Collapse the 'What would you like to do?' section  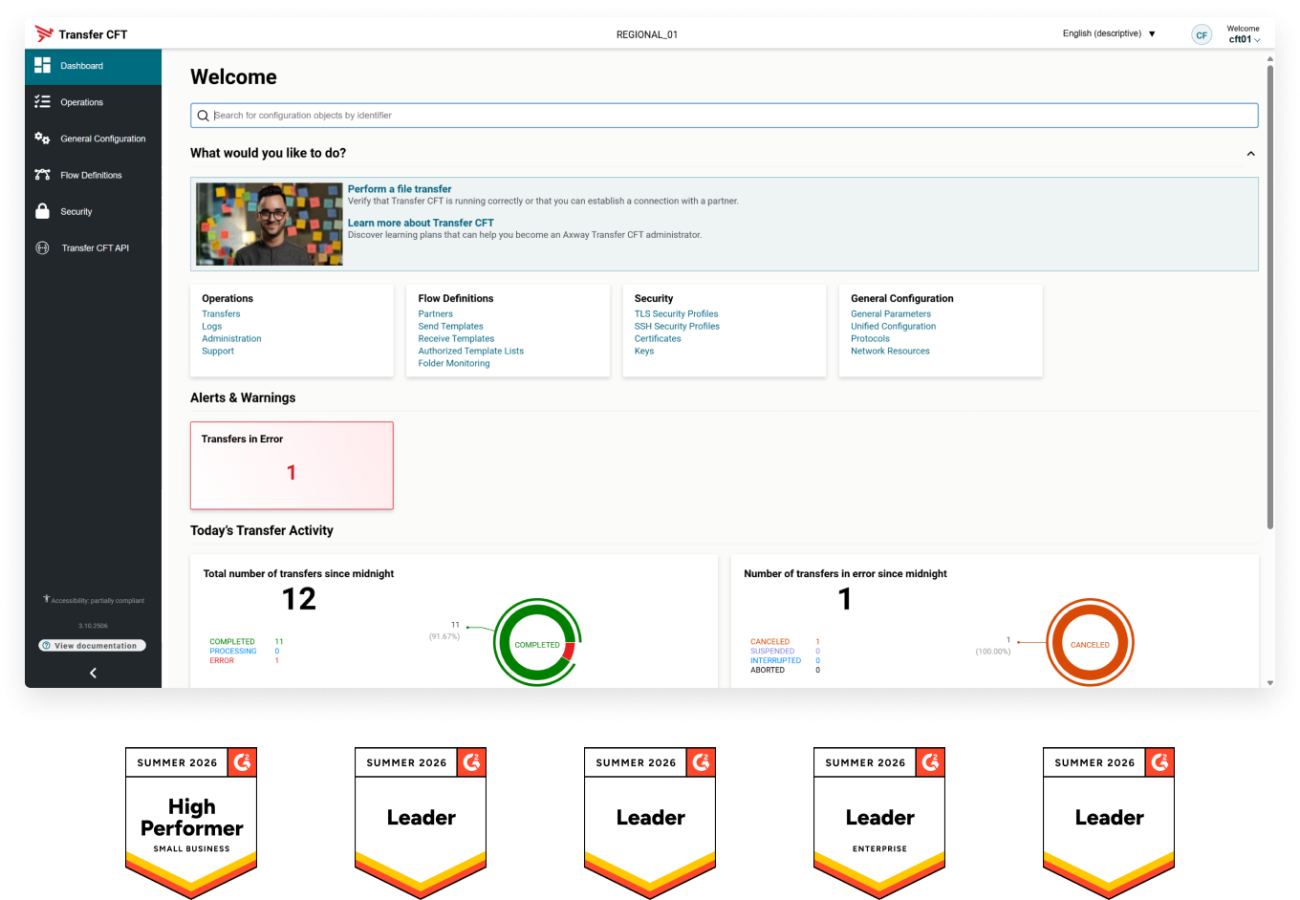1250,154
